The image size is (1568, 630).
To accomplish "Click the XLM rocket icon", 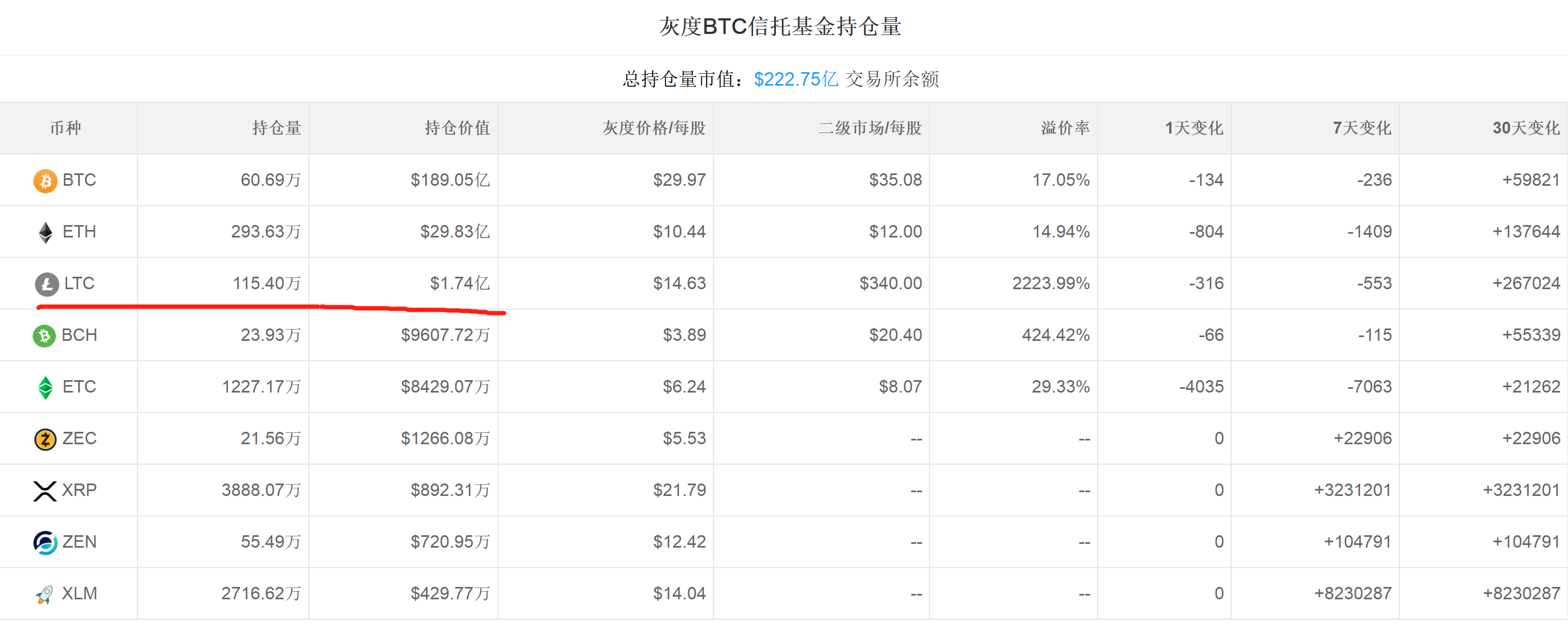I will [x=44, y=594].
